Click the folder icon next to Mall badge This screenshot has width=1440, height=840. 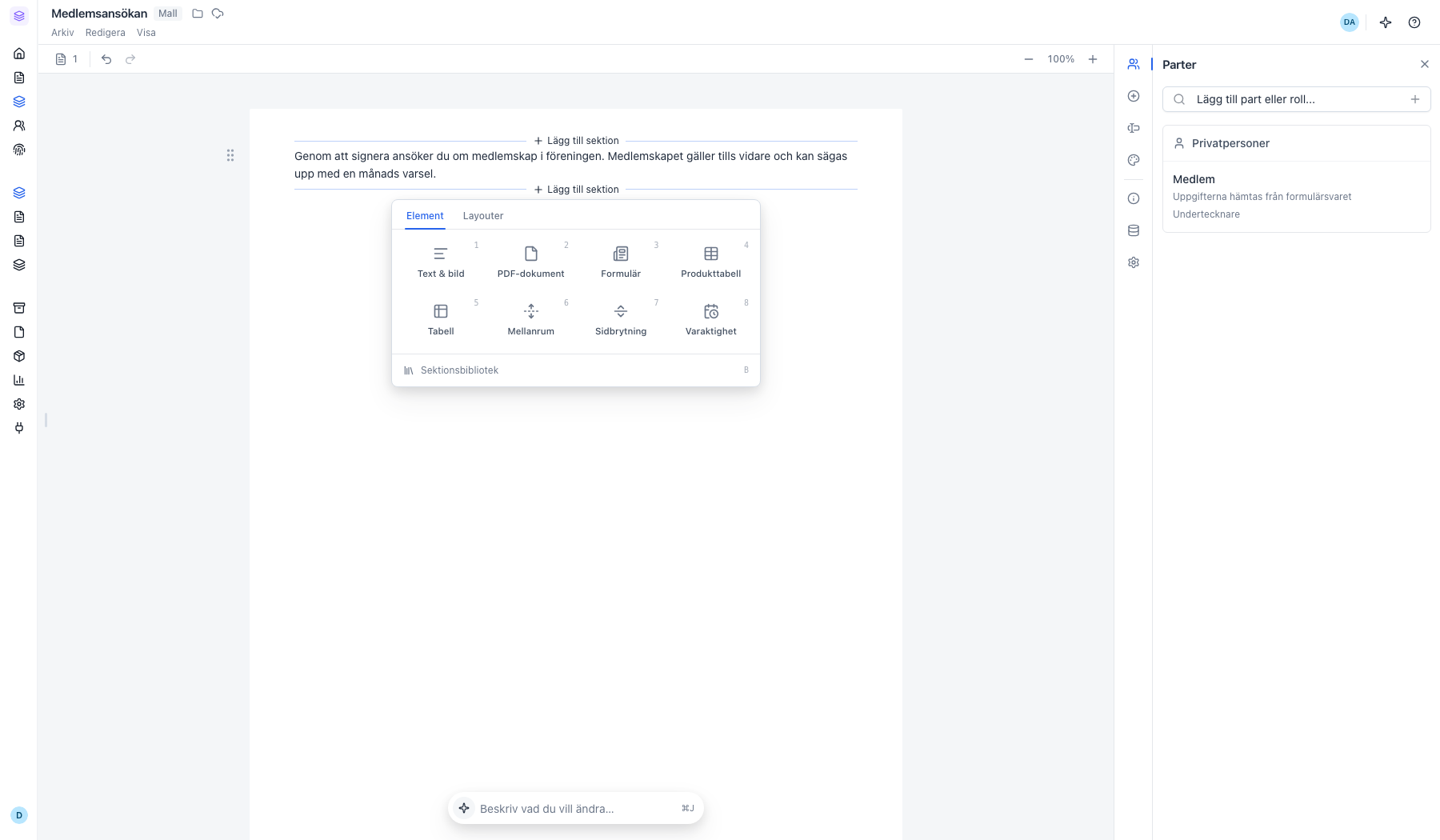click(x=198, y=14)
